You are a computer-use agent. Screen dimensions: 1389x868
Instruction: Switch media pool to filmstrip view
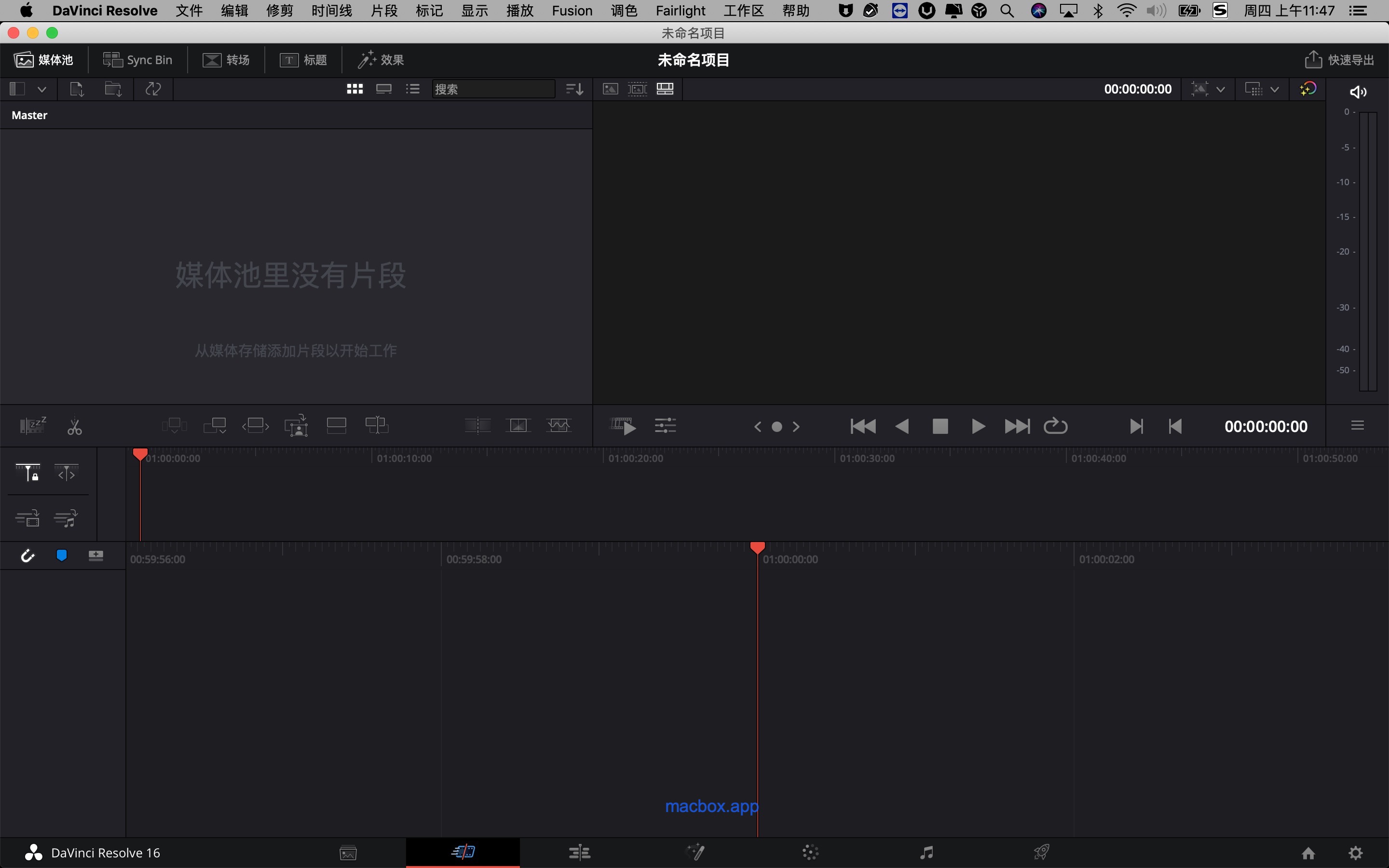point(384,89)
